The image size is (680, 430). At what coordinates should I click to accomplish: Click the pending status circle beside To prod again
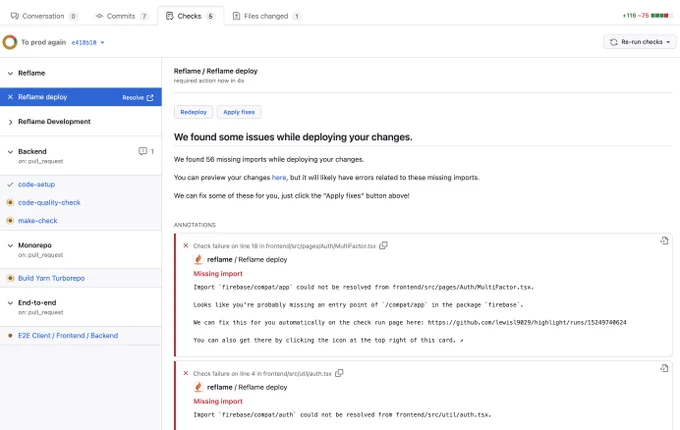click(x=10, y=42)
